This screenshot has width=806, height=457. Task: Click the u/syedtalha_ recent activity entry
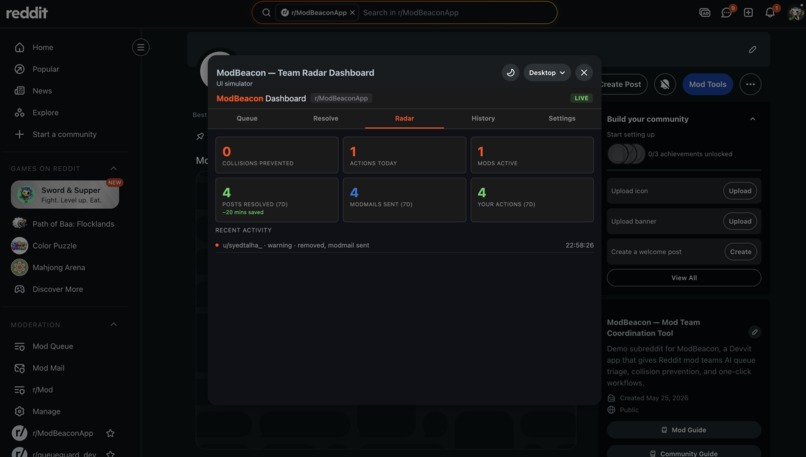(405, 245)
